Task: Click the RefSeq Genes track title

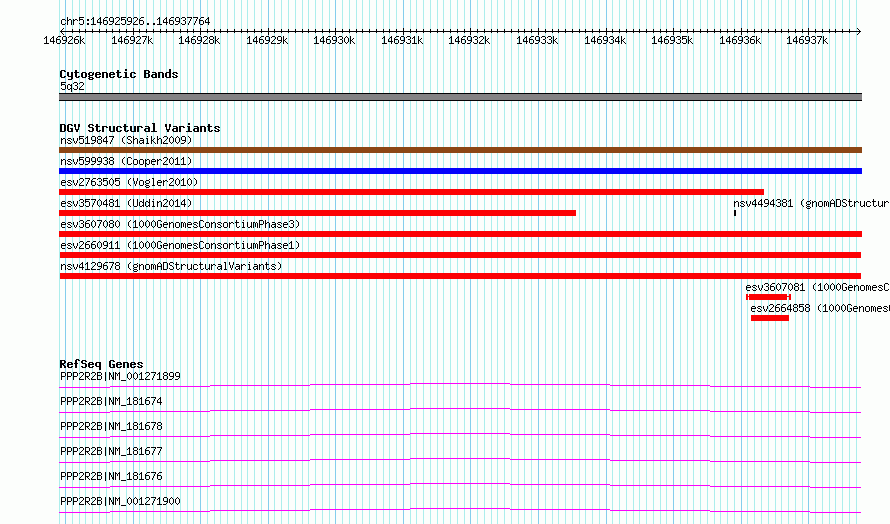Action: (101, 364)
